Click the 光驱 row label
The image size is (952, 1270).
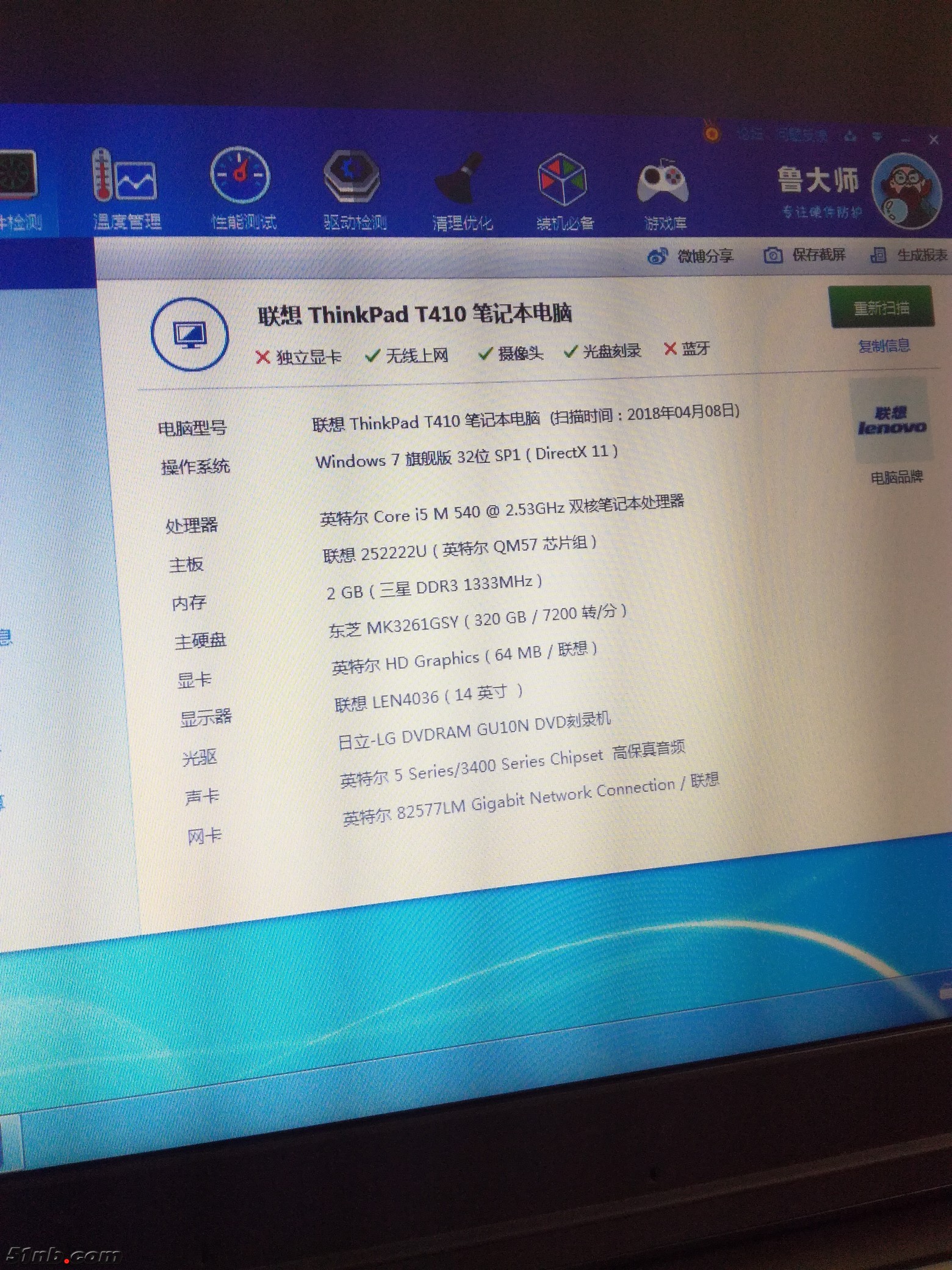[200, 758]
